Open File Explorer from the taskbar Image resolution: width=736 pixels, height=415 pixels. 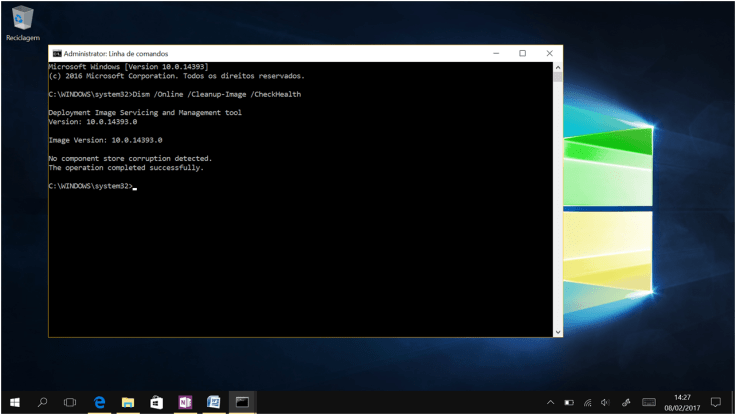point(128,402)
